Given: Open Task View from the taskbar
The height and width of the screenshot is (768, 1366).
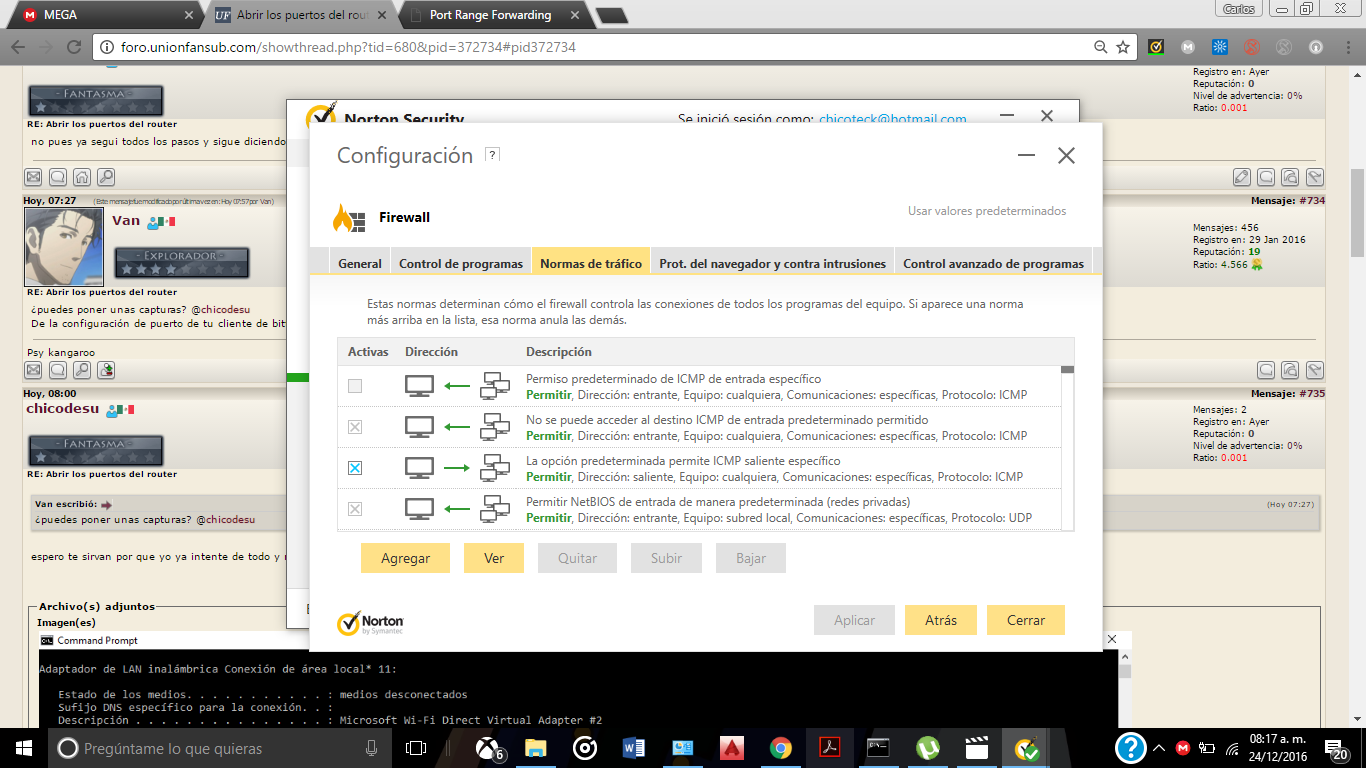Looking at the screenshot, I should coord(416,748).
